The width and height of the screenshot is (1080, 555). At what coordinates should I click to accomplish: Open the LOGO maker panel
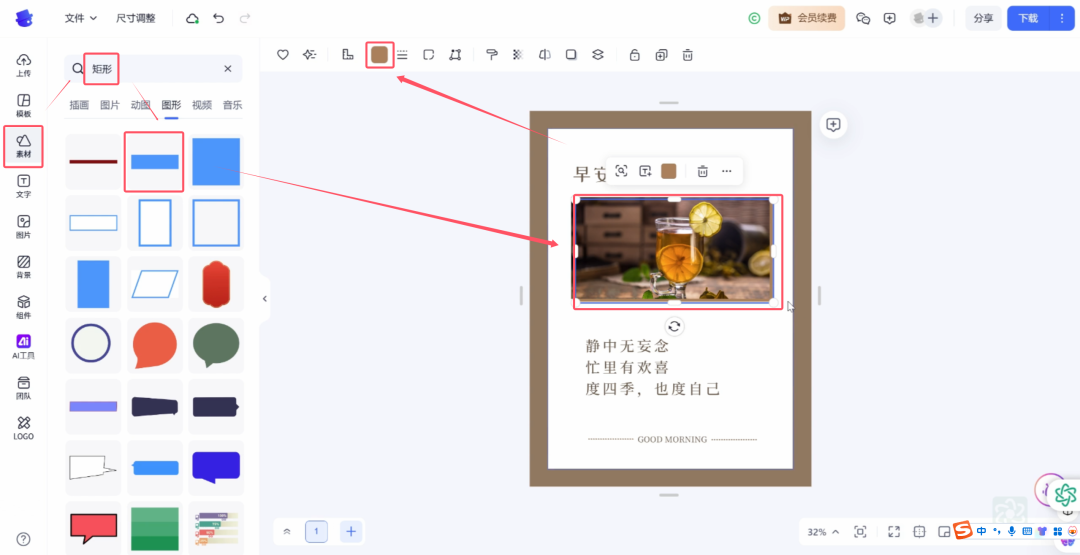(23, 428)
